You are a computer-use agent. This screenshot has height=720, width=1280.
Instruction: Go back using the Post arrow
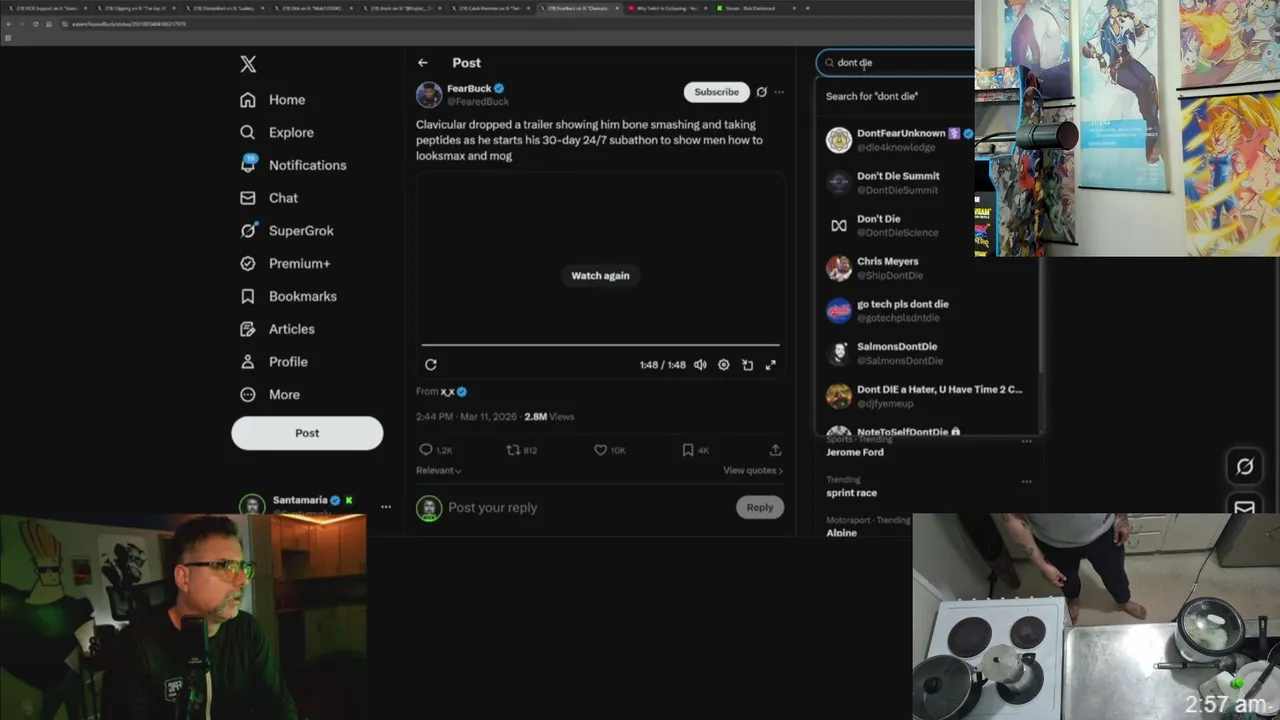point(423,63)
